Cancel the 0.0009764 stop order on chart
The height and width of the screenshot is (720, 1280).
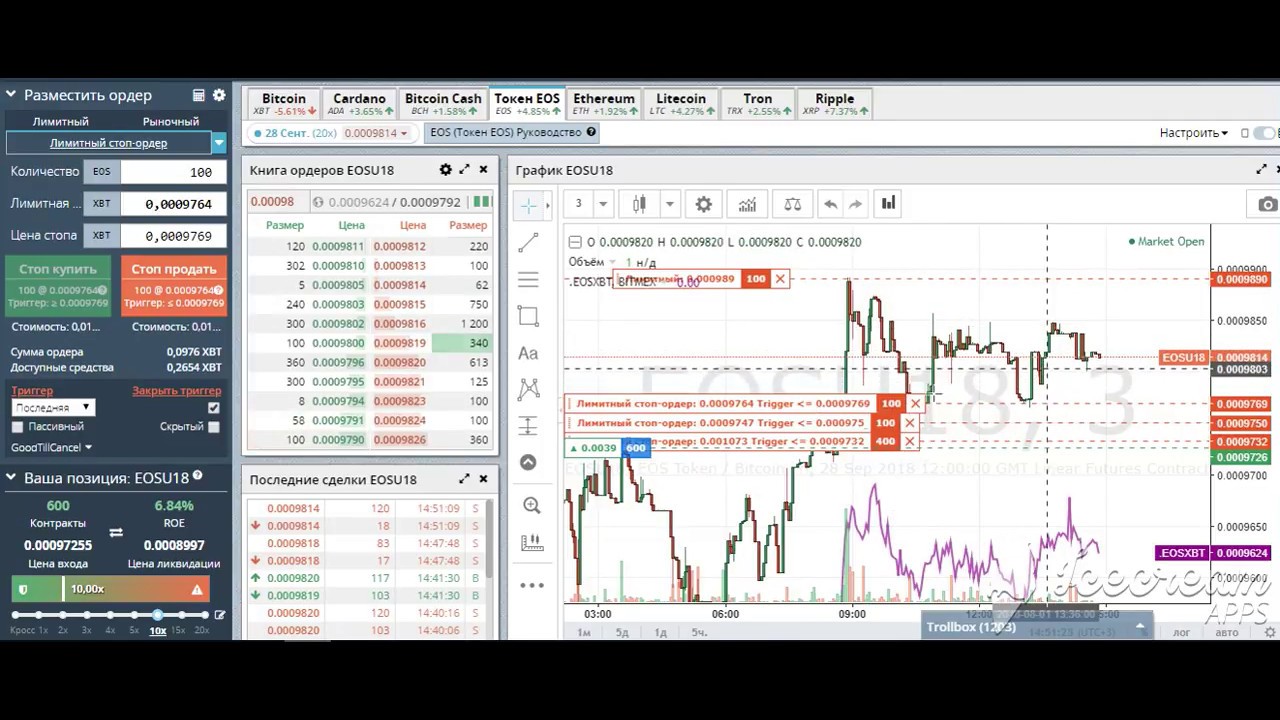(915, 404)
